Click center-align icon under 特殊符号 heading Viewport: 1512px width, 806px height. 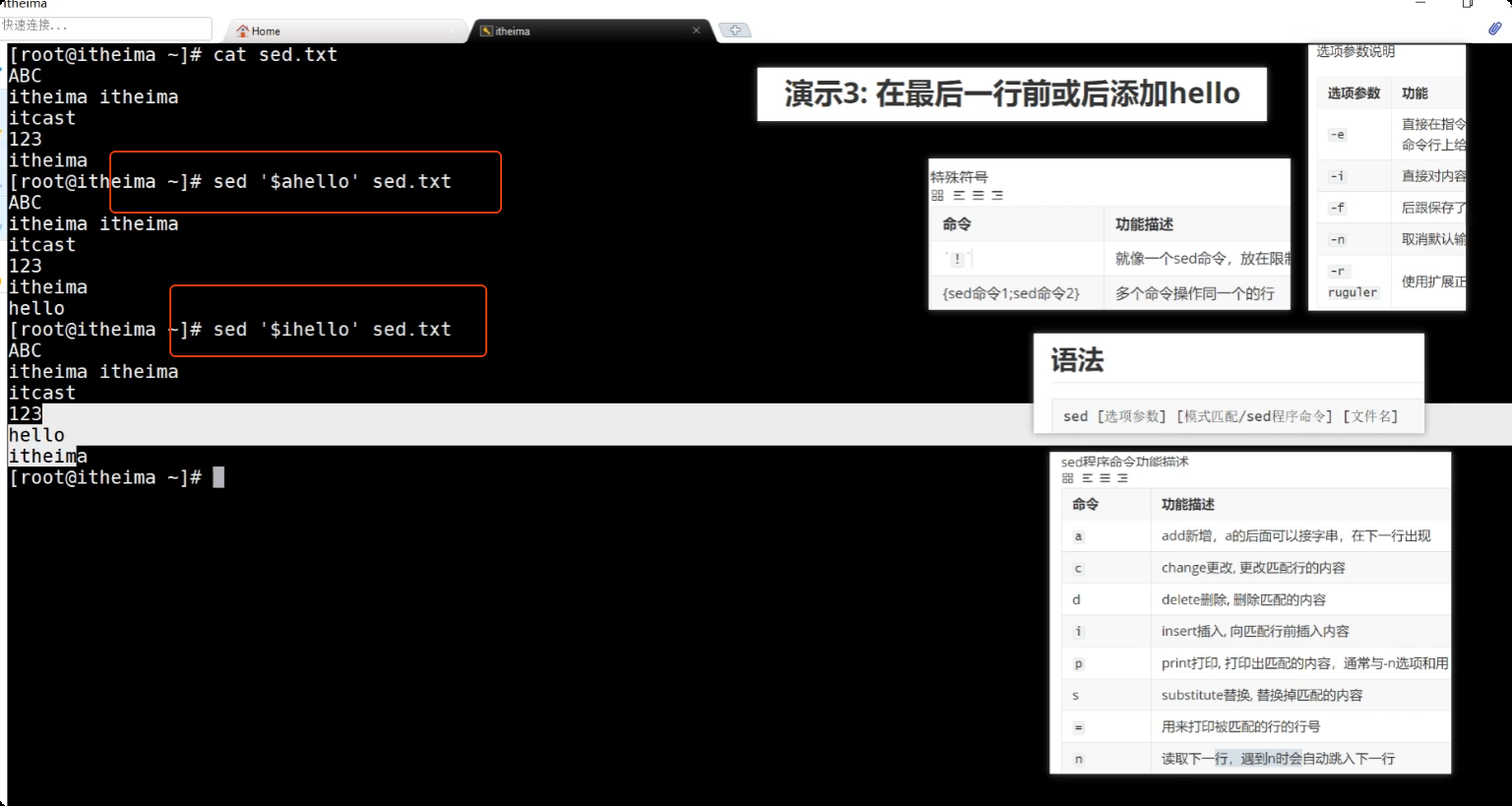click(978, 196)
